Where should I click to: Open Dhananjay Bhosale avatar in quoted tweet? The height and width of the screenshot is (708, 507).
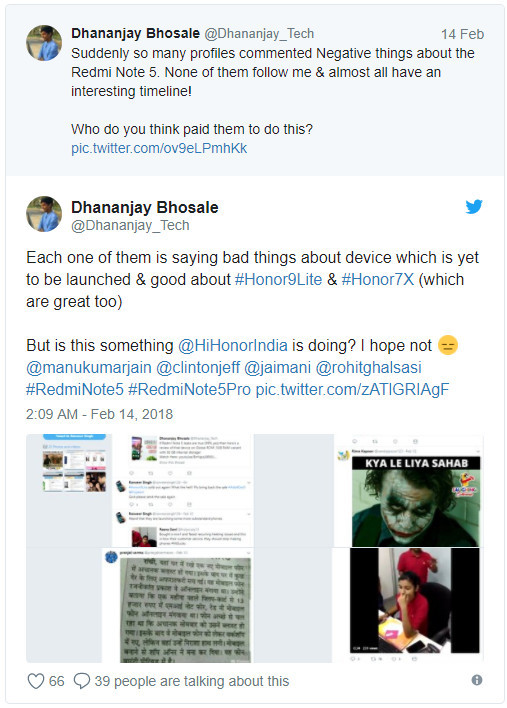pyautogui.click(x=44, y=43)
